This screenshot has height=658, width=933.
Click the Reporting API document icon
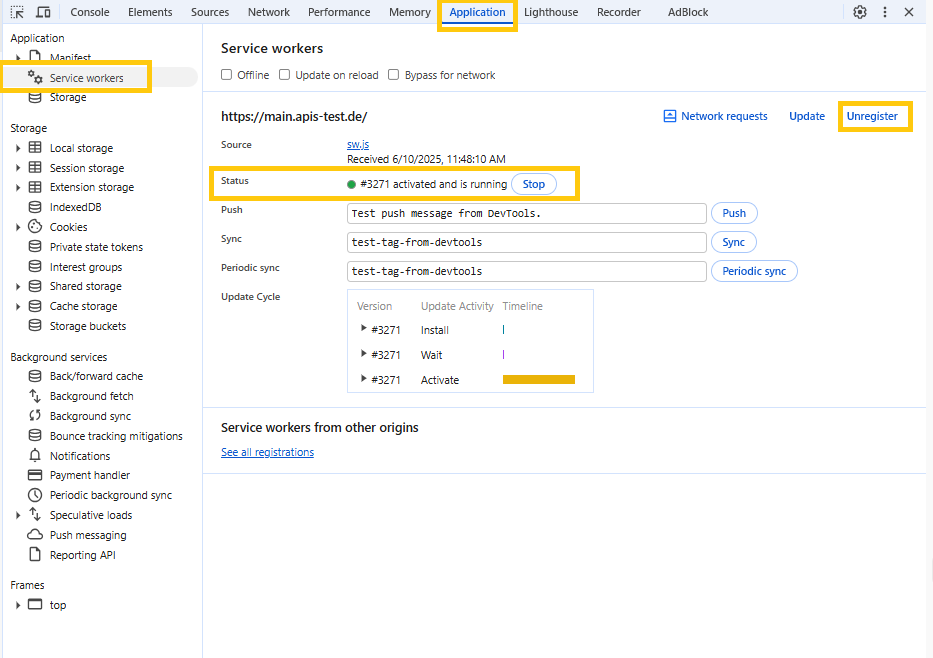point(35,554)
